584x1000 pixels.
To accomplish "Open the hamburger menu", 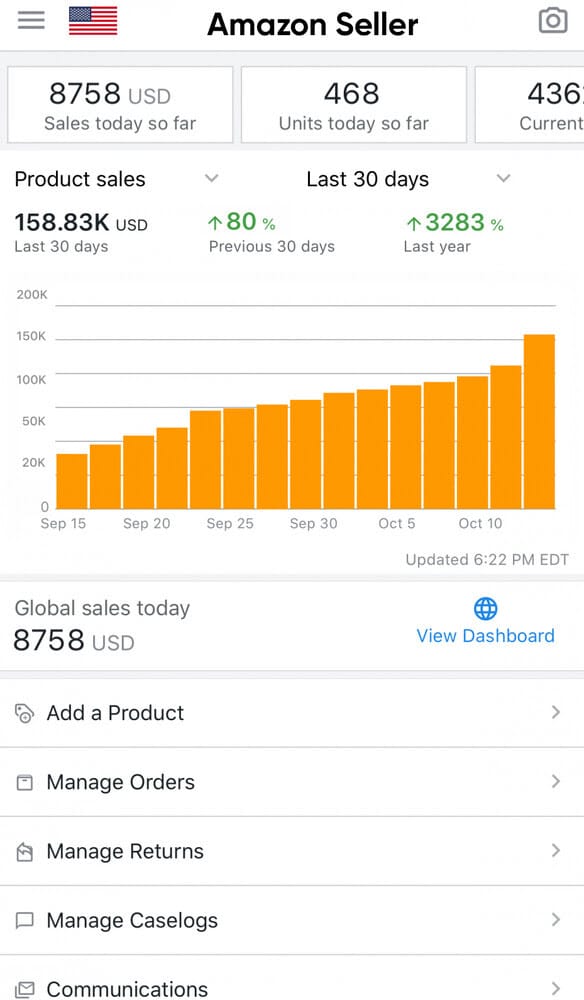I will click(31, 21).
